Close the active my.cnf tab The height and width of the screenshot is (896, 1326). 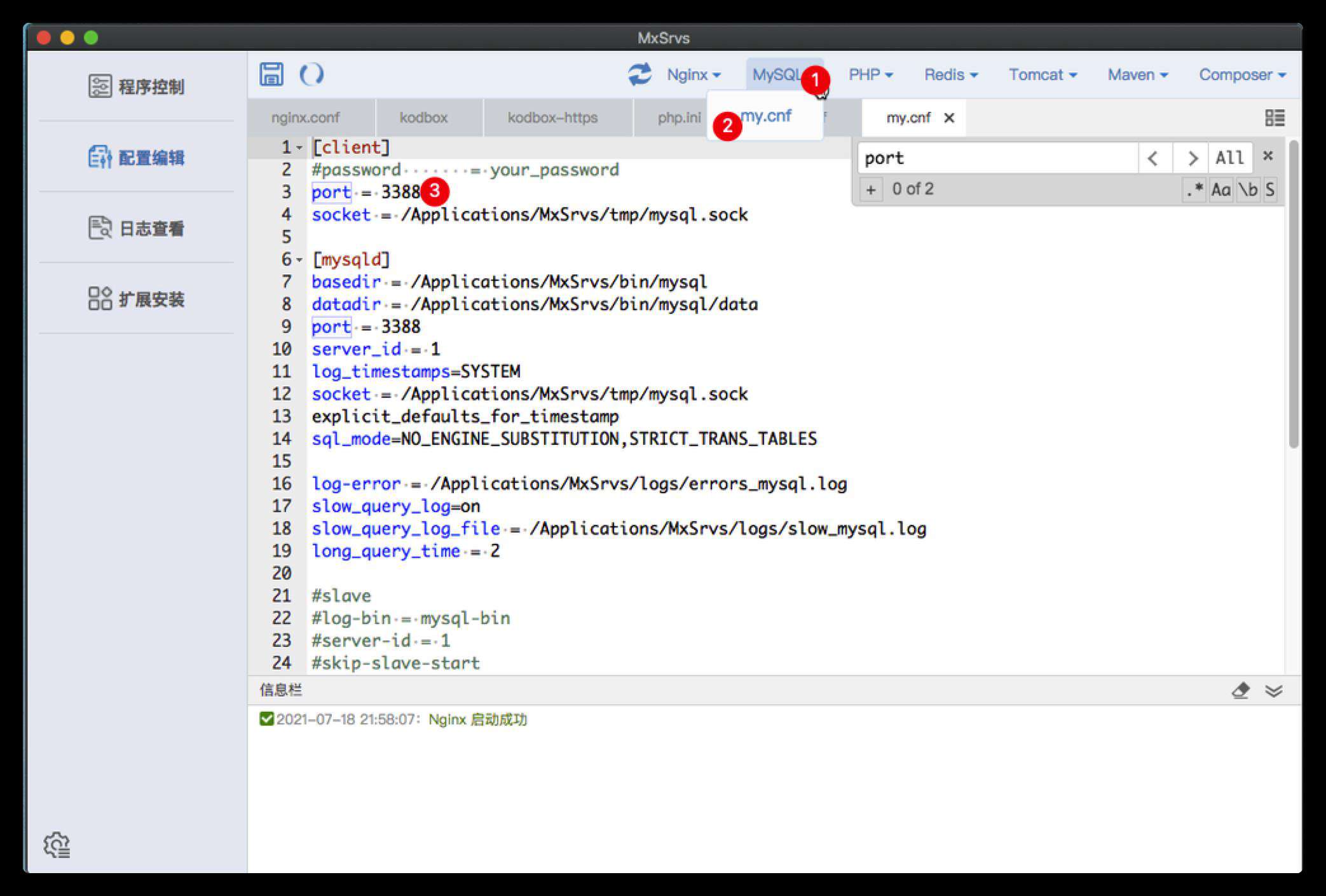click(x=949, y=118)
